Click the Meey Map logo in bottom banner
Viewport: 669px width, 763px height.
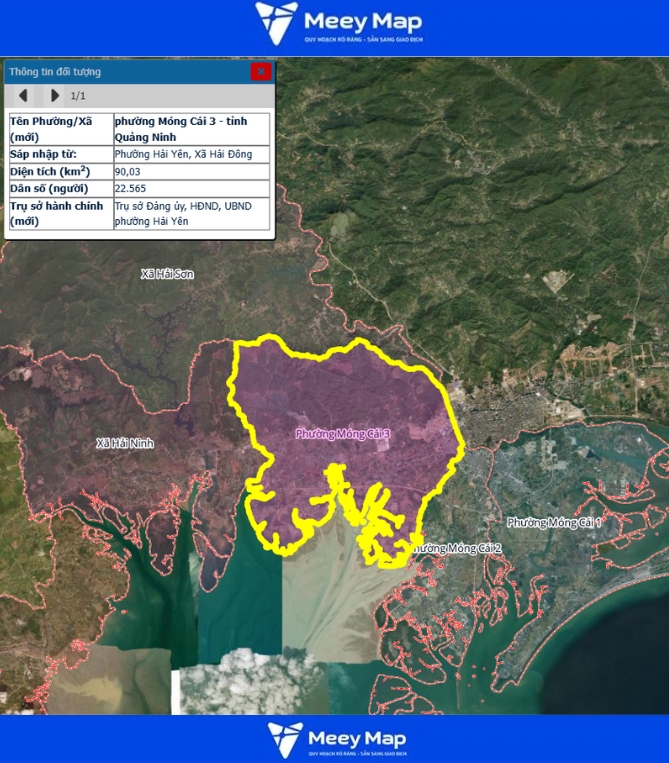point(337,738)
